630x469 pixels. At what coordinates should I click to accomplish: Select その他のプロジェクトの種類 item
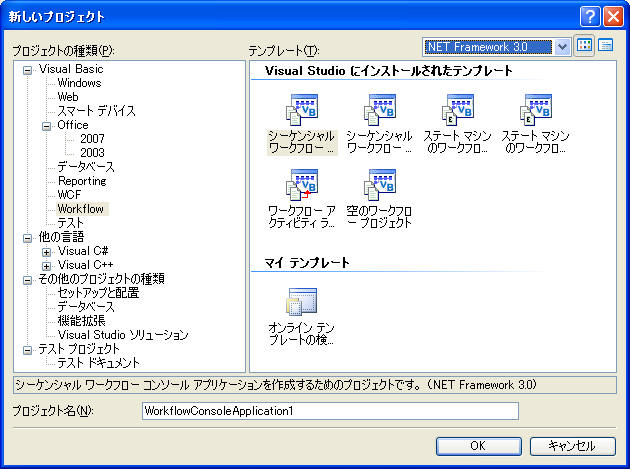click(x=101, y=279)
